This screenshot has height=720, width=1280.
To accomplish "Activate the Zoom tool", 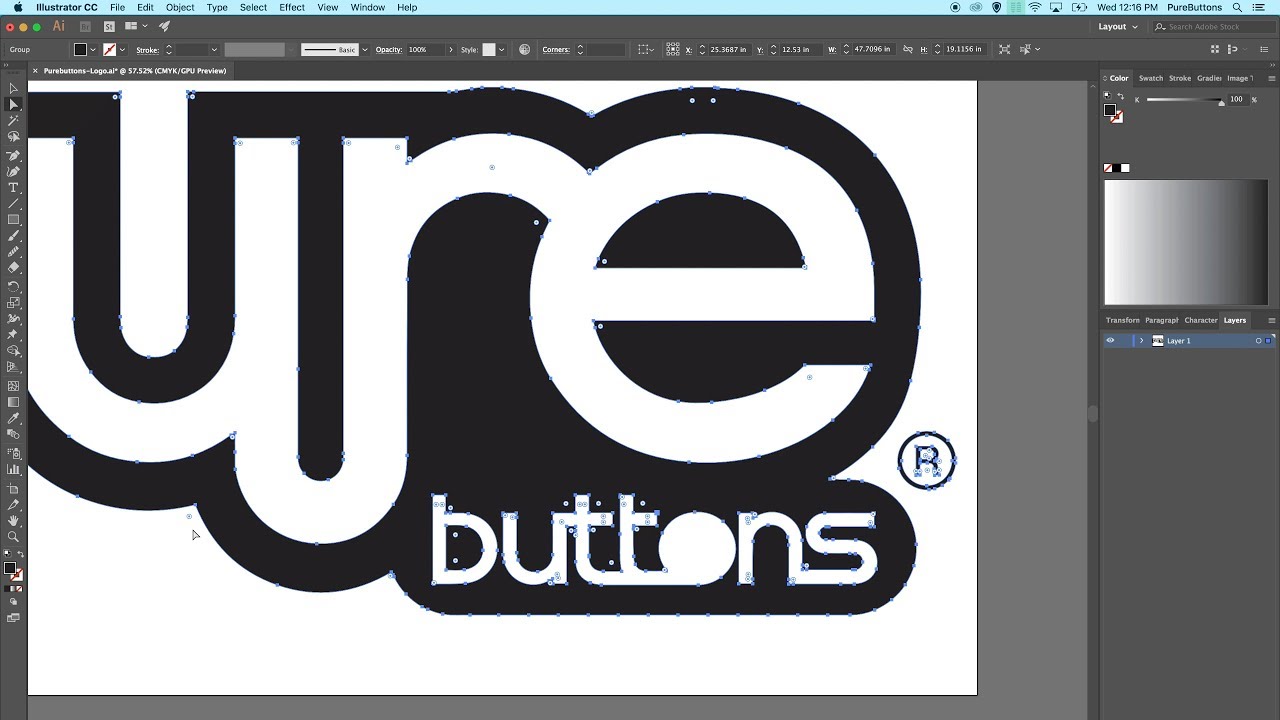I will [13, 537].
